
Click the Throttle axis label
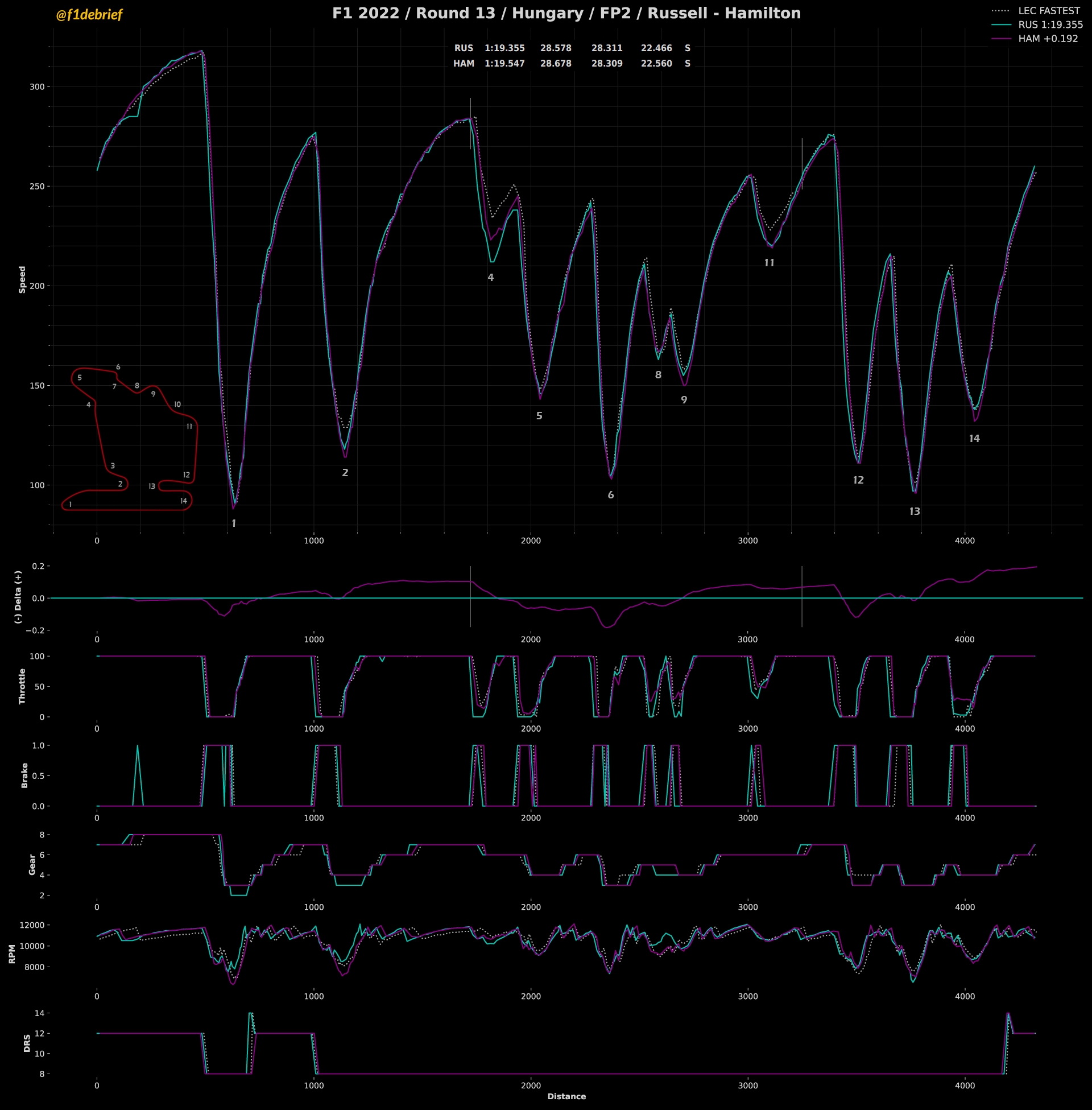click(x=22, y=686)
